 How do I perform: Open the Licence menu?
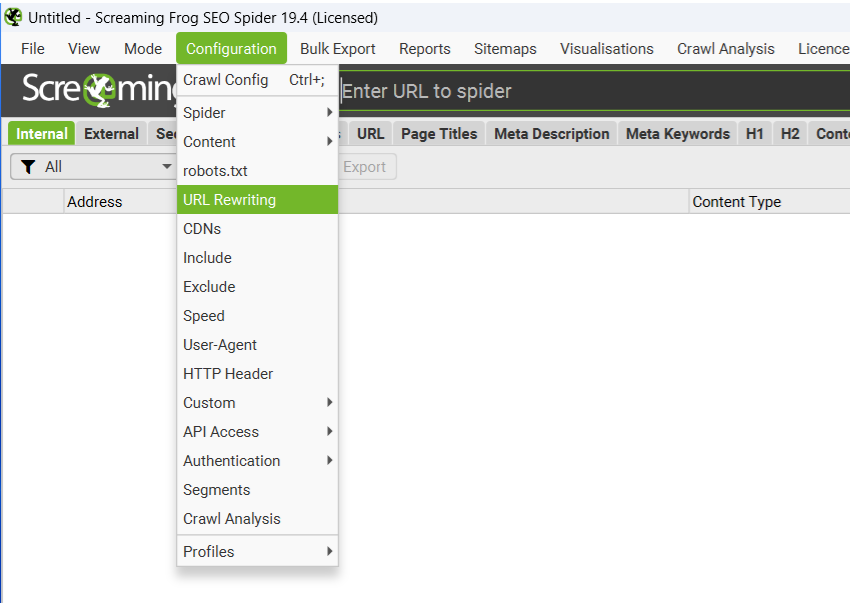[x=823, y=49]
